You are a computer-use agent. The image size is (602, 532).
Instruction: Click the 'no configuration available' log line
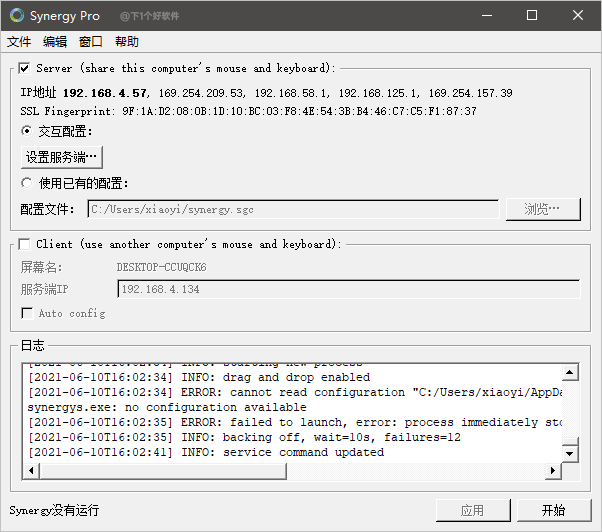(x=167, y=407)
